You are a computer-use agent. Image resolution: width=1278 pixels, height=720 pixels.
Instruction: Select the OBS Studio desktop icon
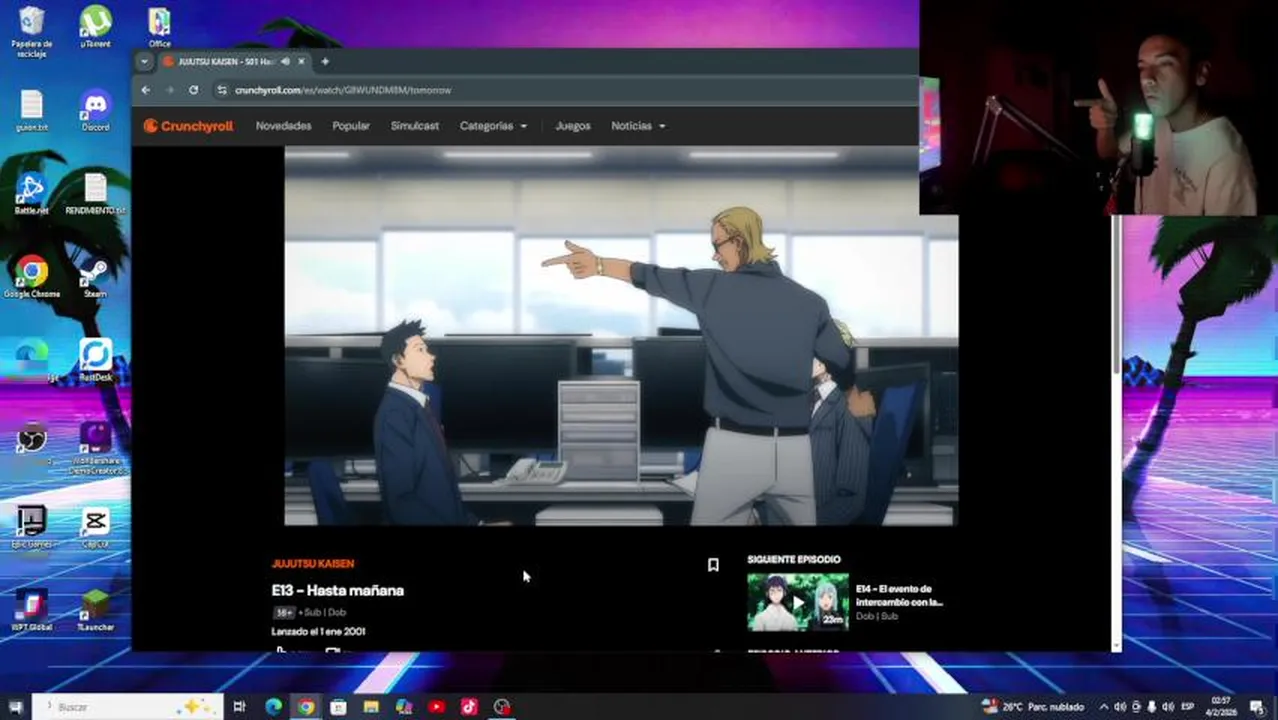pyautogui.click(x=32, y=440)
